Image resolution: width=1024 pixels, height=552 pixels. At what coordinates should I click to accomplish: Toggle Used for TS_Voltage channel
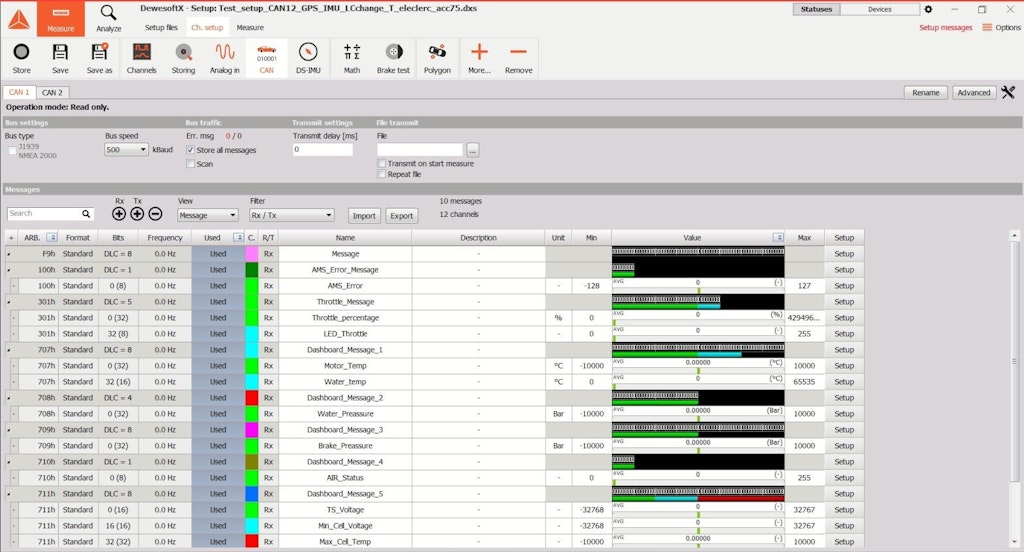(218, 510)
